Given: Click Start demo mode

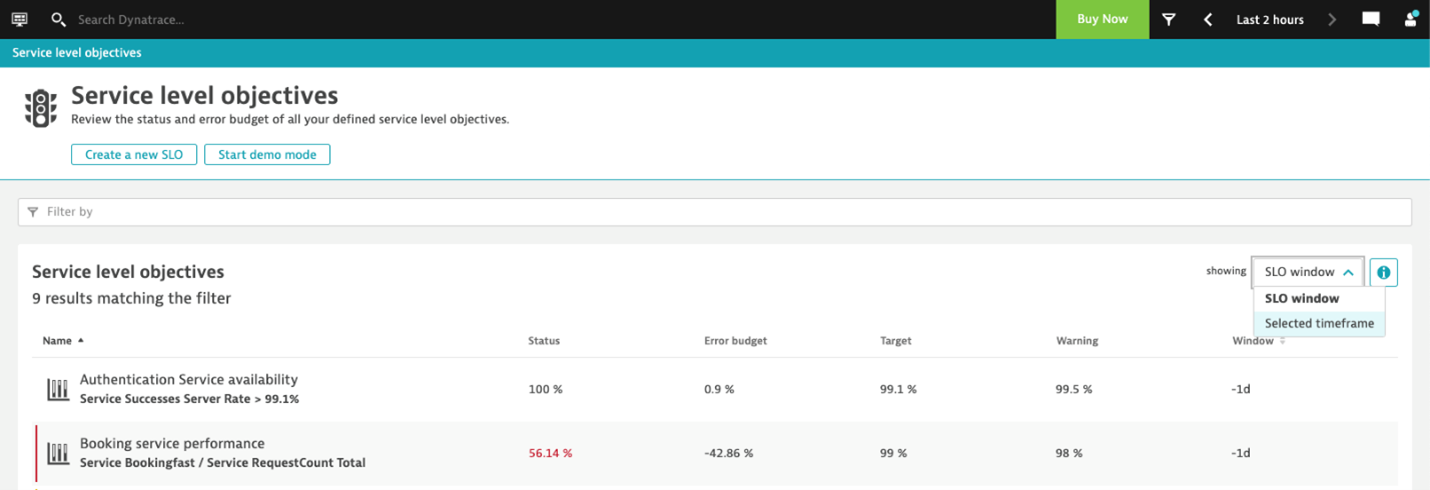Looking at the screenshot, I should 267,155.
